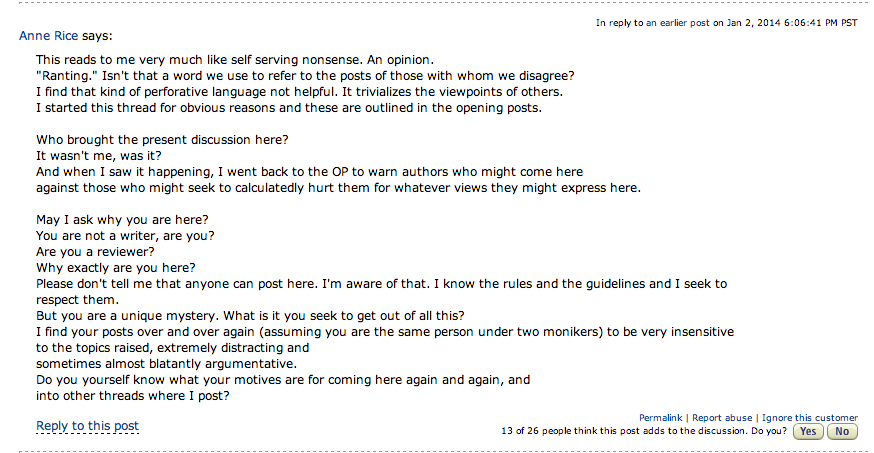Select 'Ignore this customer' link

coord(809,418)
